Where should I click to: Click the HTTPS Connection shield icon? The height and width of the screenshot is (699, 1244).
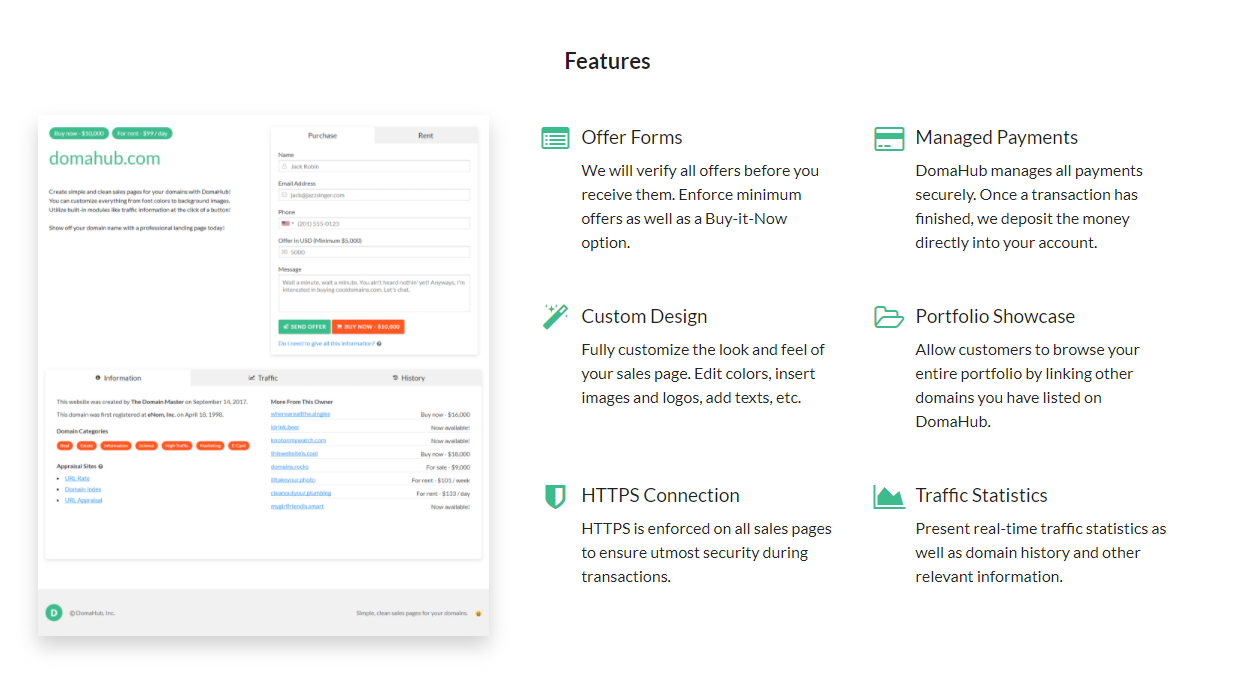[x=555, y=496]
